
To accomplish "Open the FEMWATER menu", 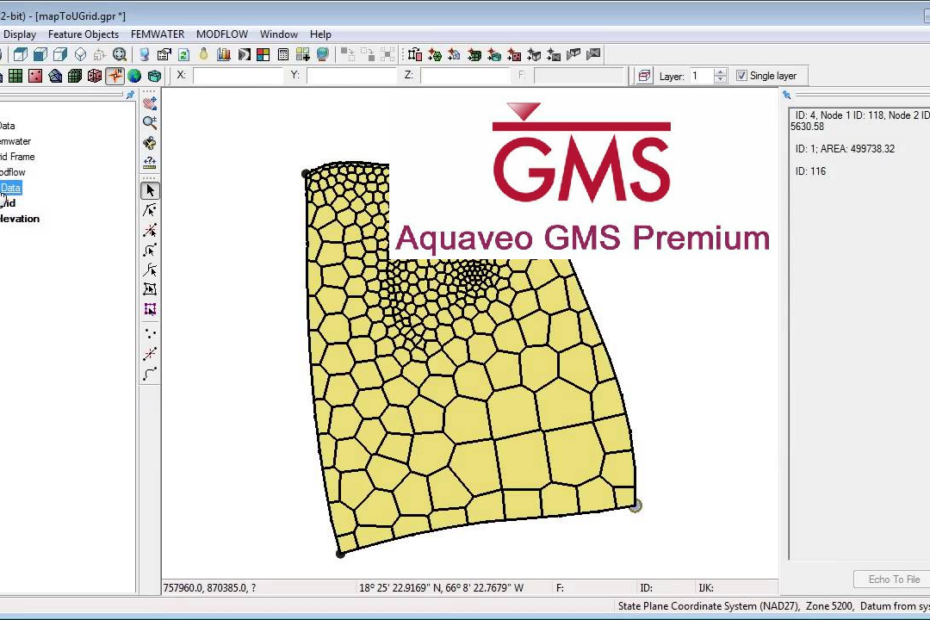I will click(157, 34).
